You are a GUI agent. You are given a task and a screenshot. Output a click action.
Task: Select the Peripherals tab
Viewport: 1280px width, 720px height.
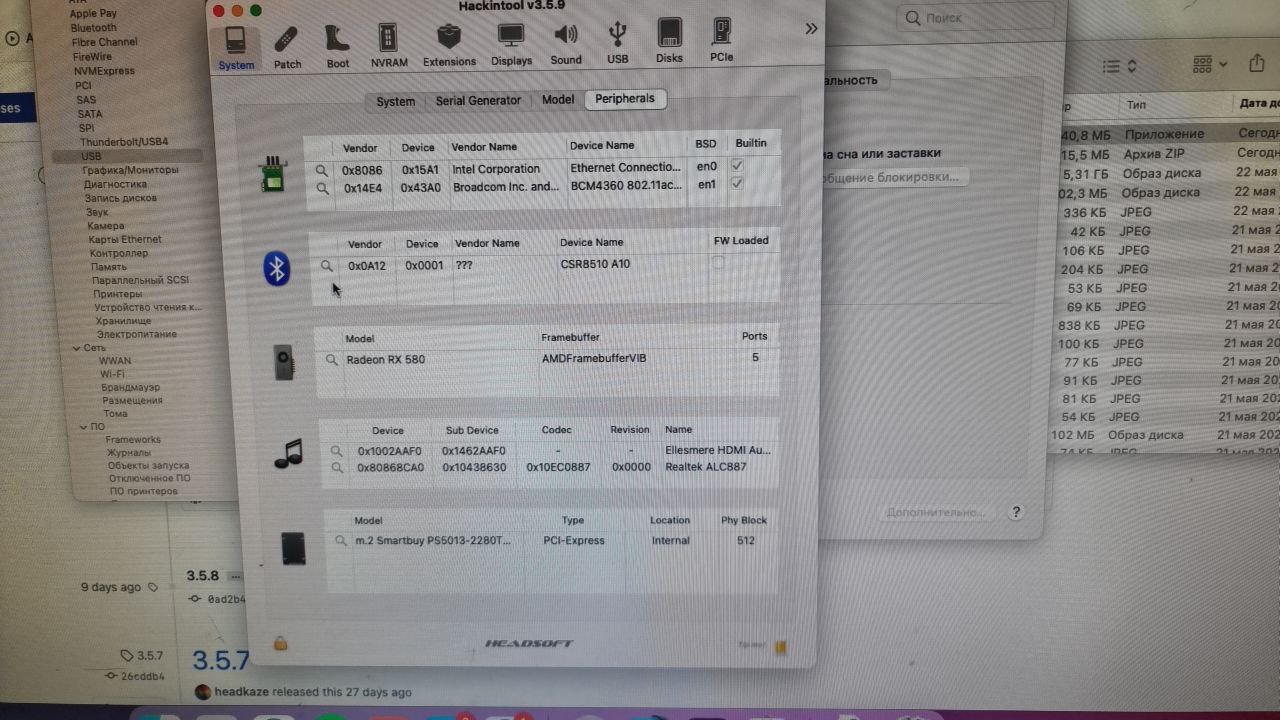[625, 98]
